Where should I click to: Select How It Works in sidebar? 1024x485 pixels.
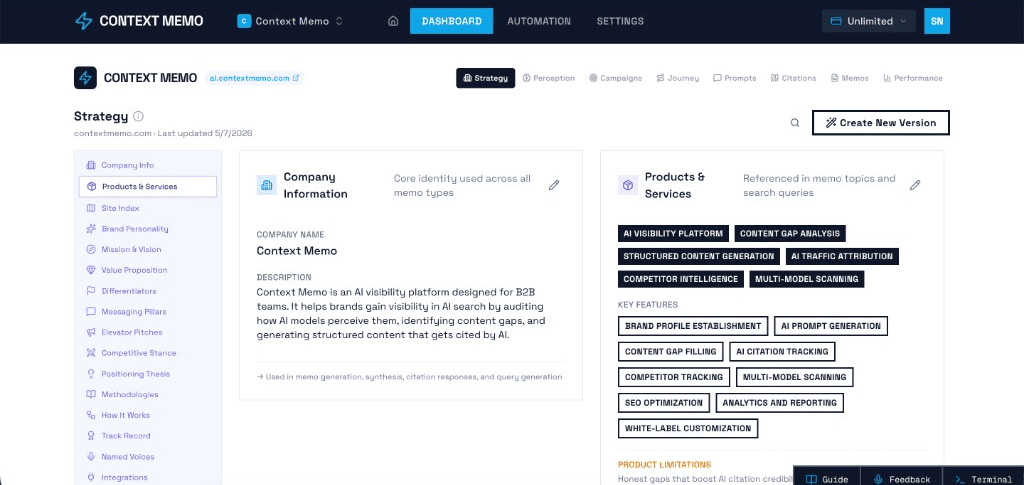pyautogui.click(x=148, y=415)
